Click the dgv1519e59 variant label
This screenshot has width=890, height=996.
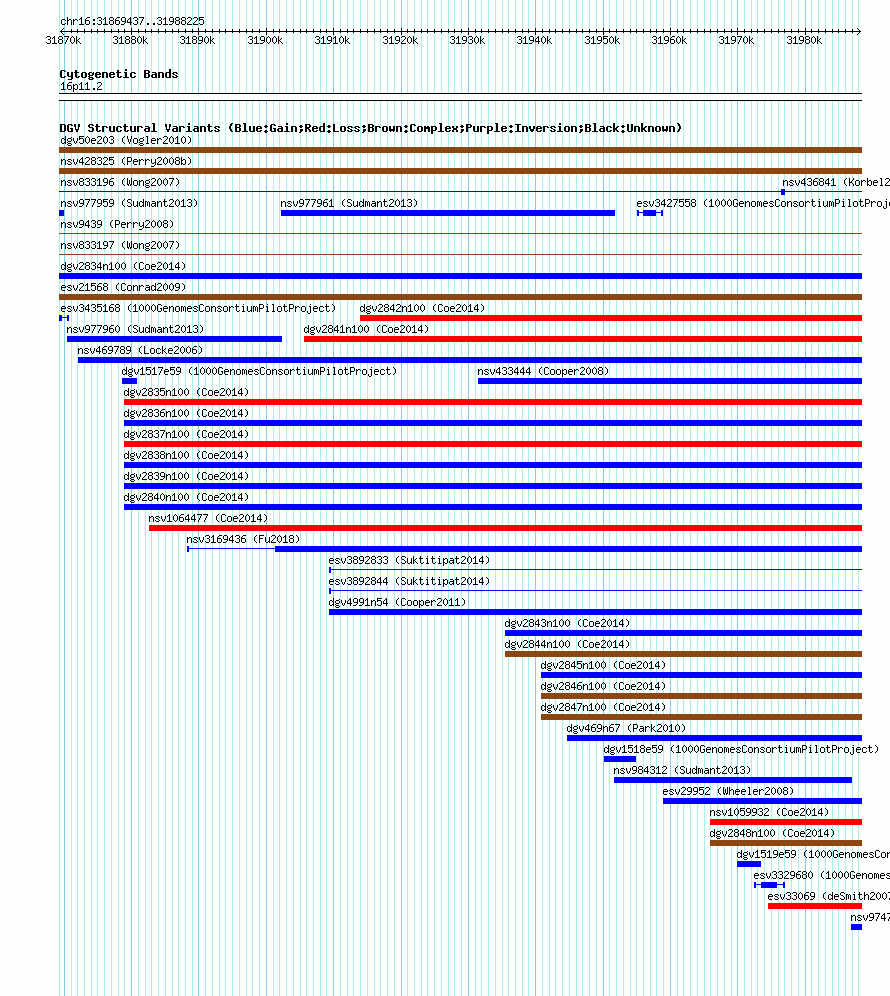pyautogui.click(x=813, y=853)
